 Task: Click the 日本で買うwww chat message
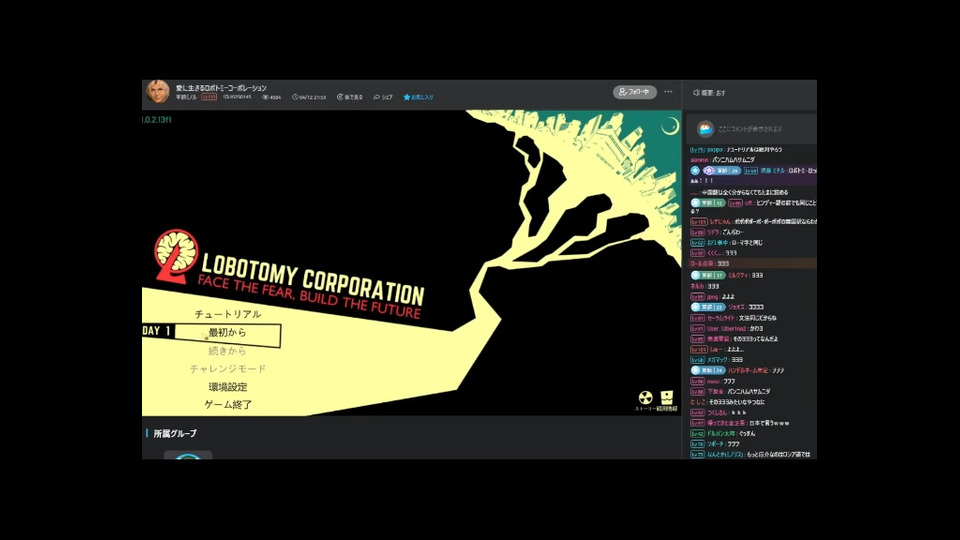(770, 423)
